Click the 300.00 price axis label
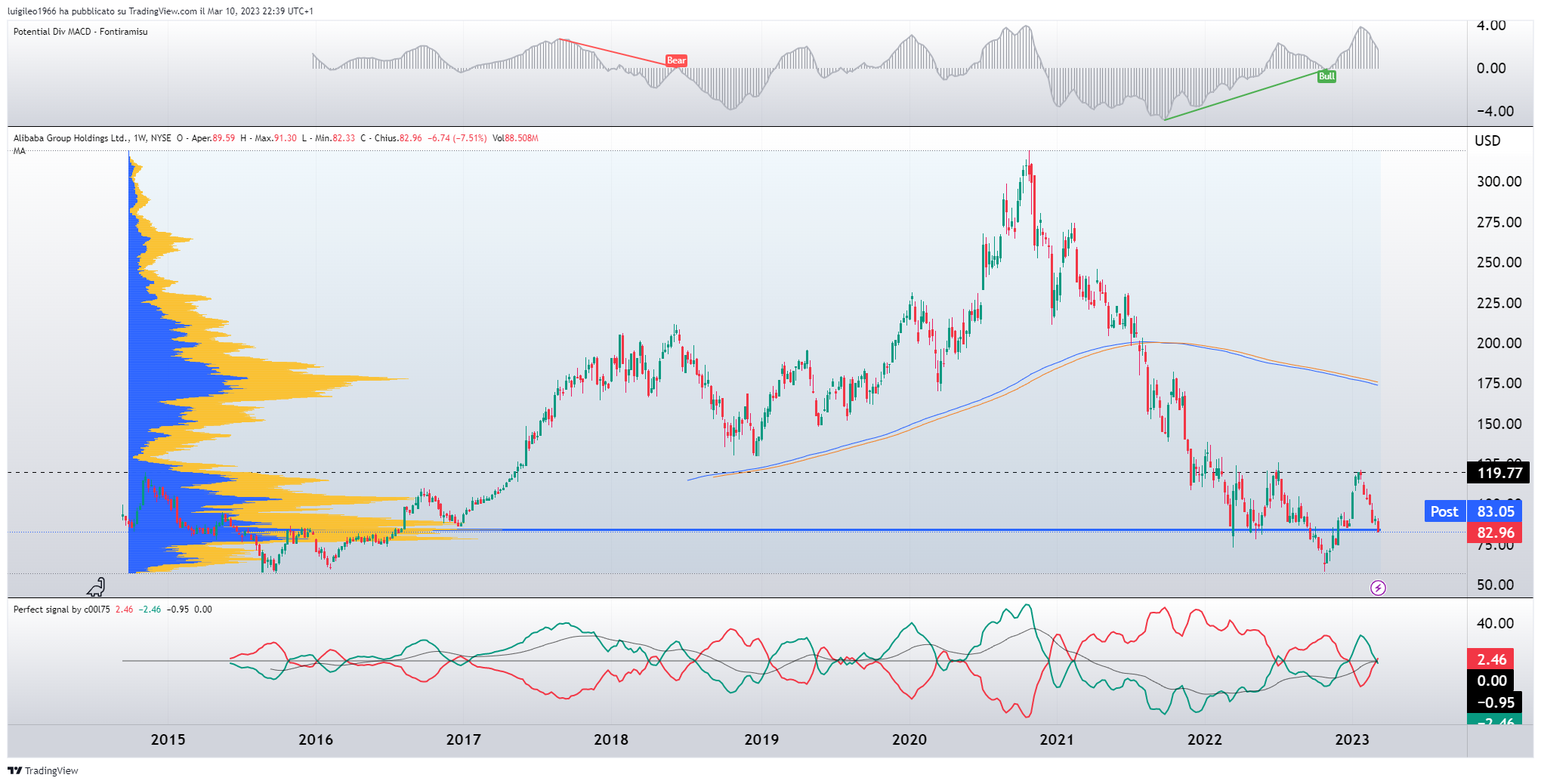 [1499, 181]
